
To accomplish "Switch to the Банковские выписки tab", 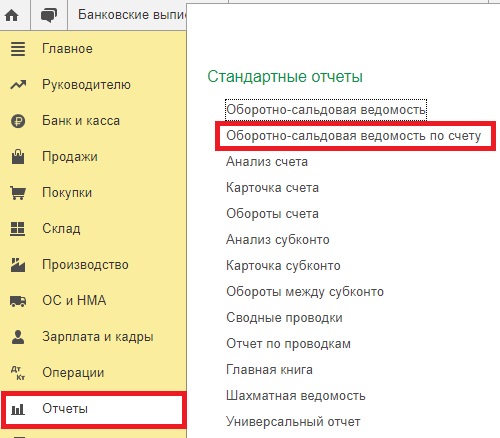I will pos(132,15).
